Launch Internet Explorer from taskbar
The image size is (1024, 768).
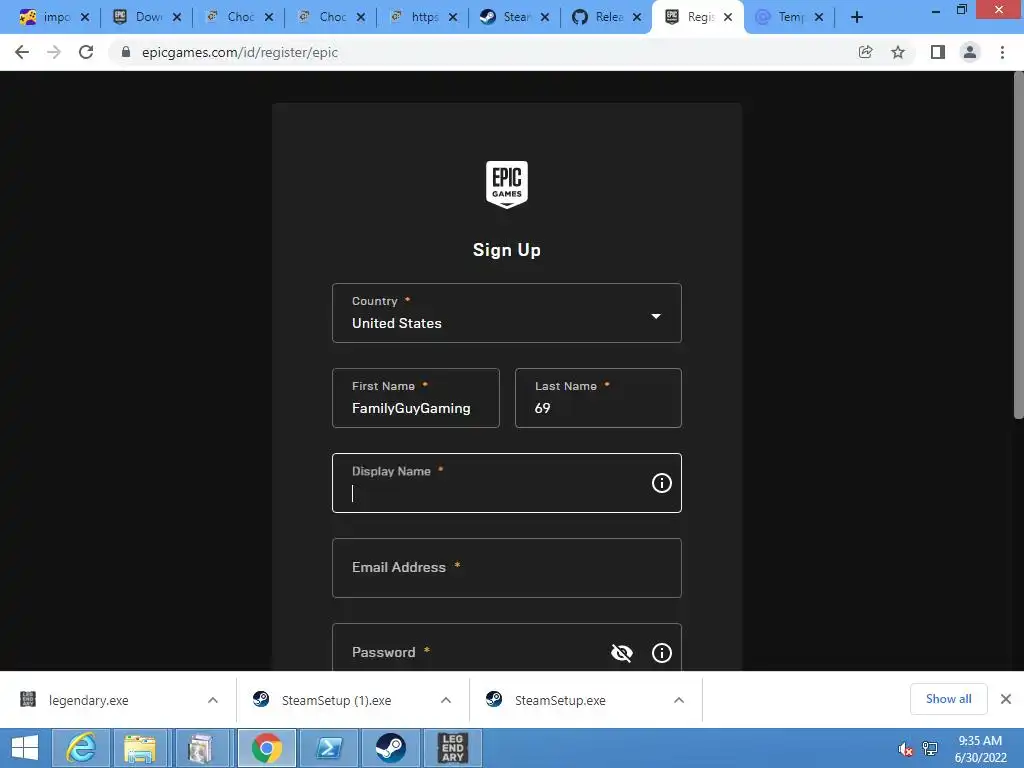[81, 748]
